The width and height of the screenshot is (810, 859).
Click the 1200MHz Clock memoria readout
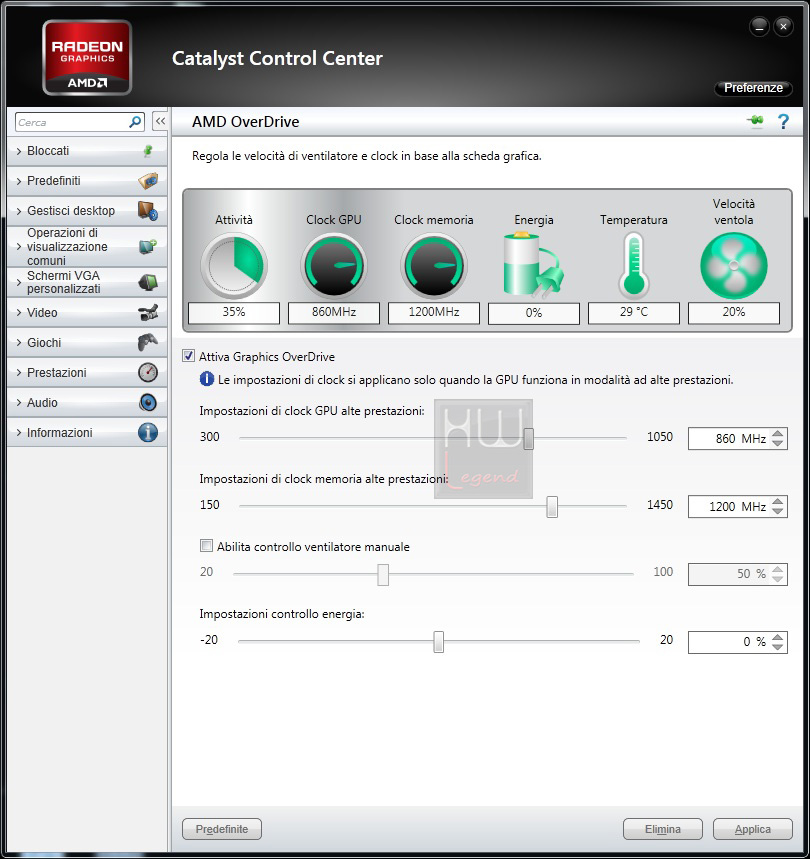point(434,312)
